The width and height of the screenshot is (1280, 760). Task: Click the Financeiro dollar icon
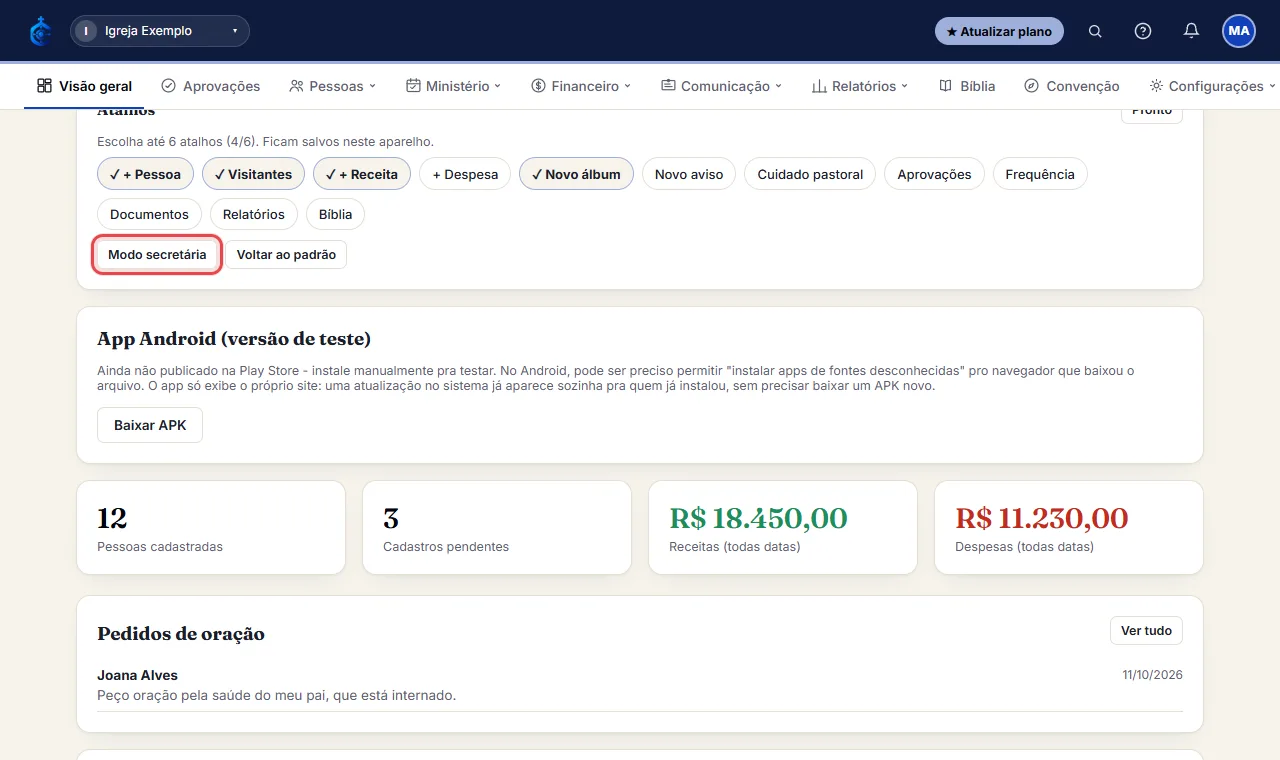coord(538,86)
